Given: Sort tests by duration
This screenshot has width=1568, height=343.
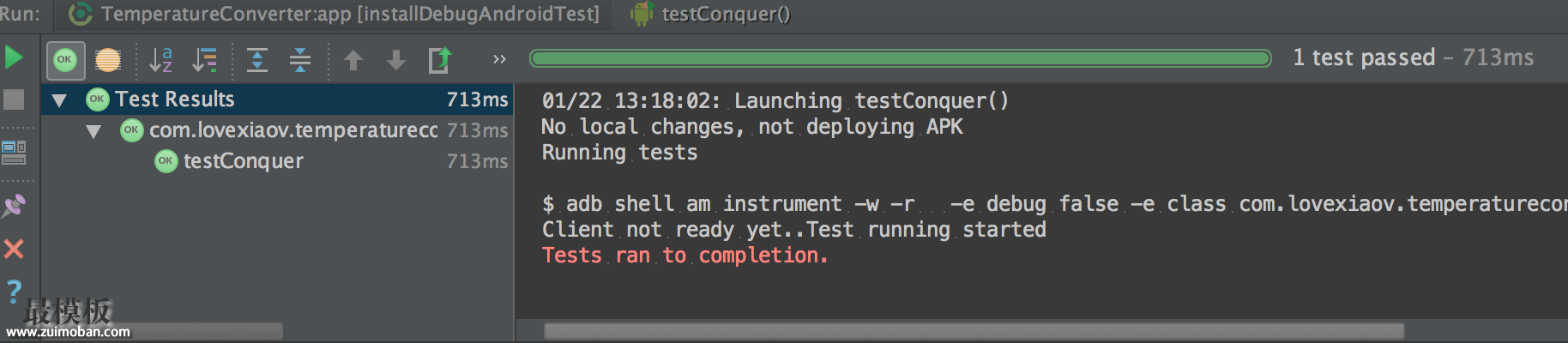Looking at the screenshot, I should click(x=204, y=59).
